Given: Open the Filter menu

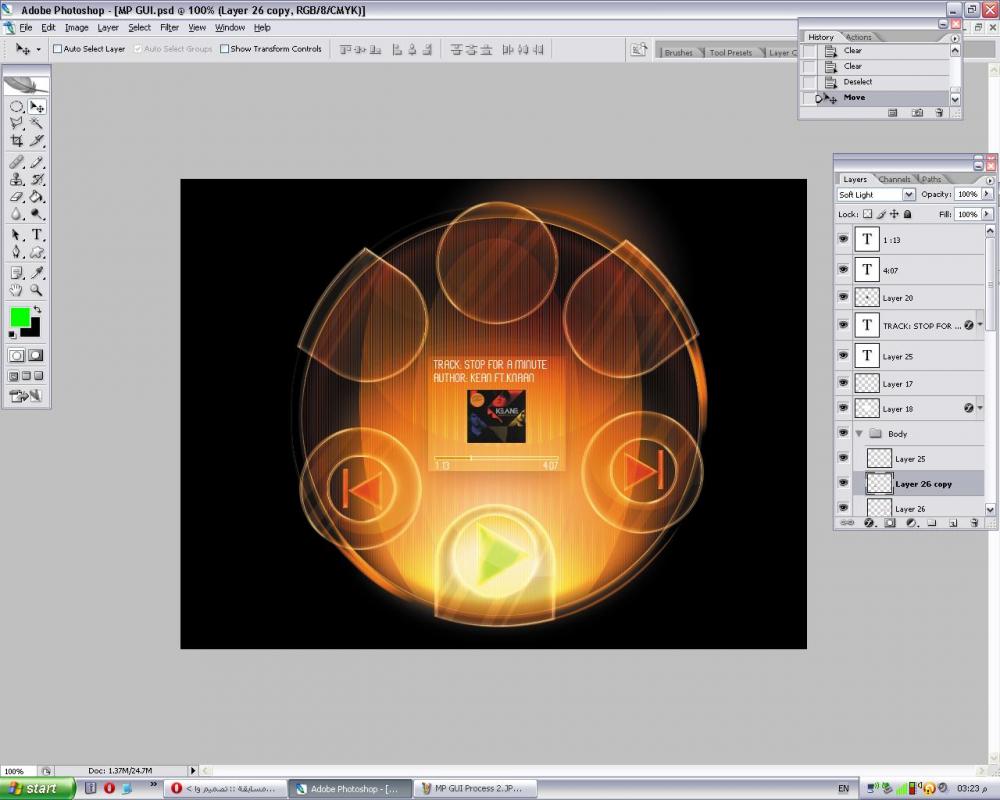Looking at the screenshot, I should point(169,27).
